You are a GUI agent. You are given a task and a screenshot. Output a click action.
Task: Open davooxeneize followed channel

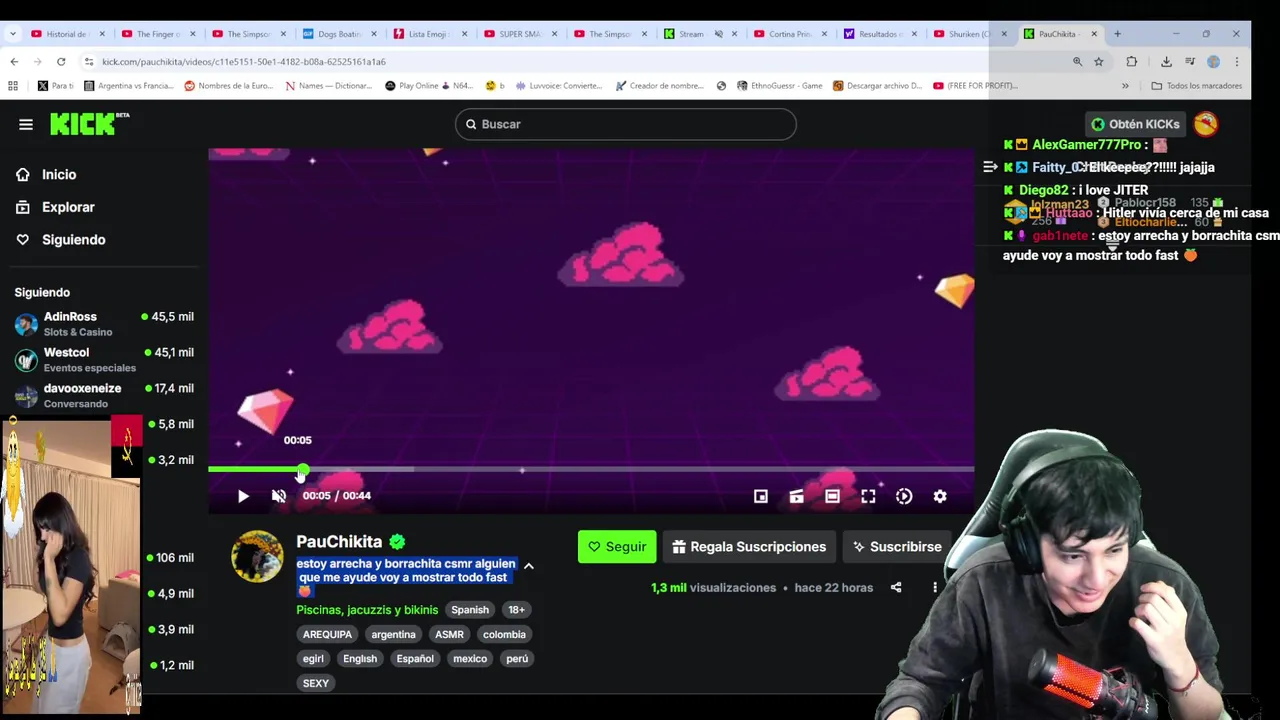(x=104, y=396)
